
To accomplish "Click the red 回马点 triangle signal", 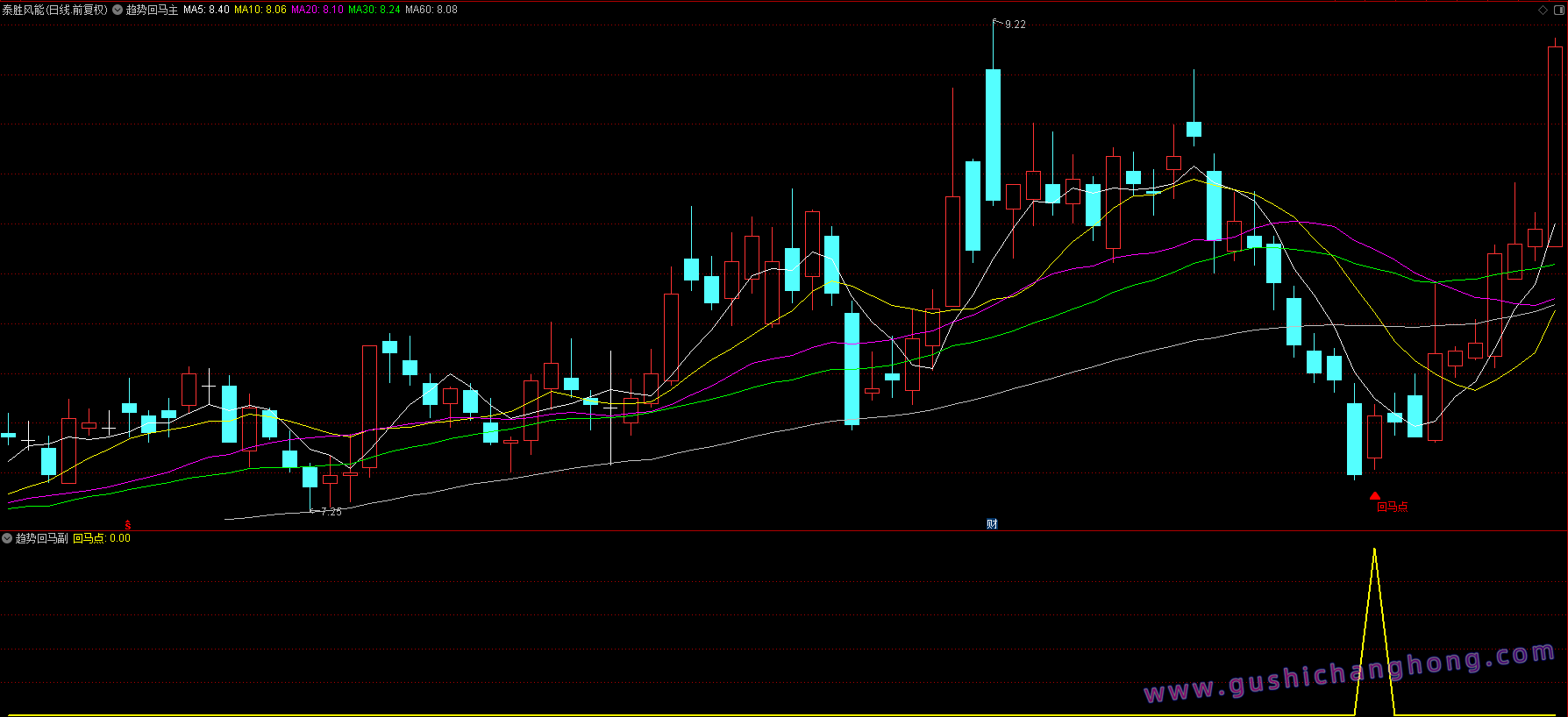I will click(x=1375, y=495).
